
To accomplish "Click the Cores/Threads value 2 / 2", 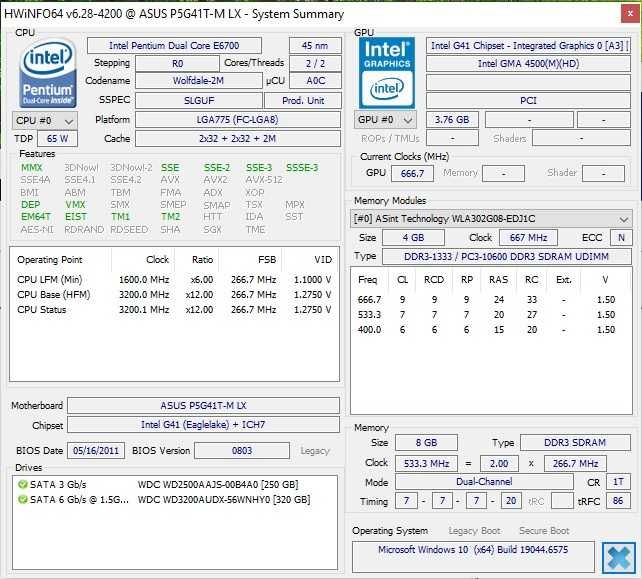I will click(315, 63).
